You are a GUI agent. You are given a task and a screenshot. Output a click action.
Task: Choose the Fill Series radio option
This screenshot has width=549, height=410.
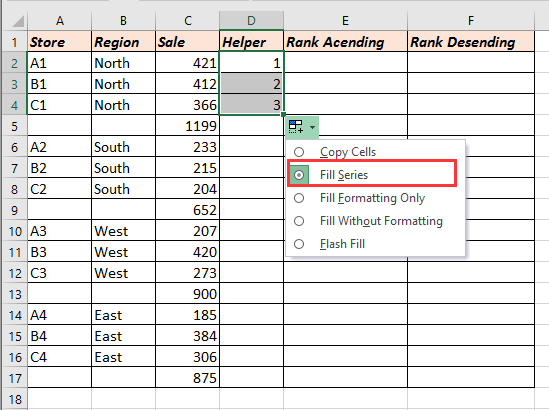tap(299, 175)
